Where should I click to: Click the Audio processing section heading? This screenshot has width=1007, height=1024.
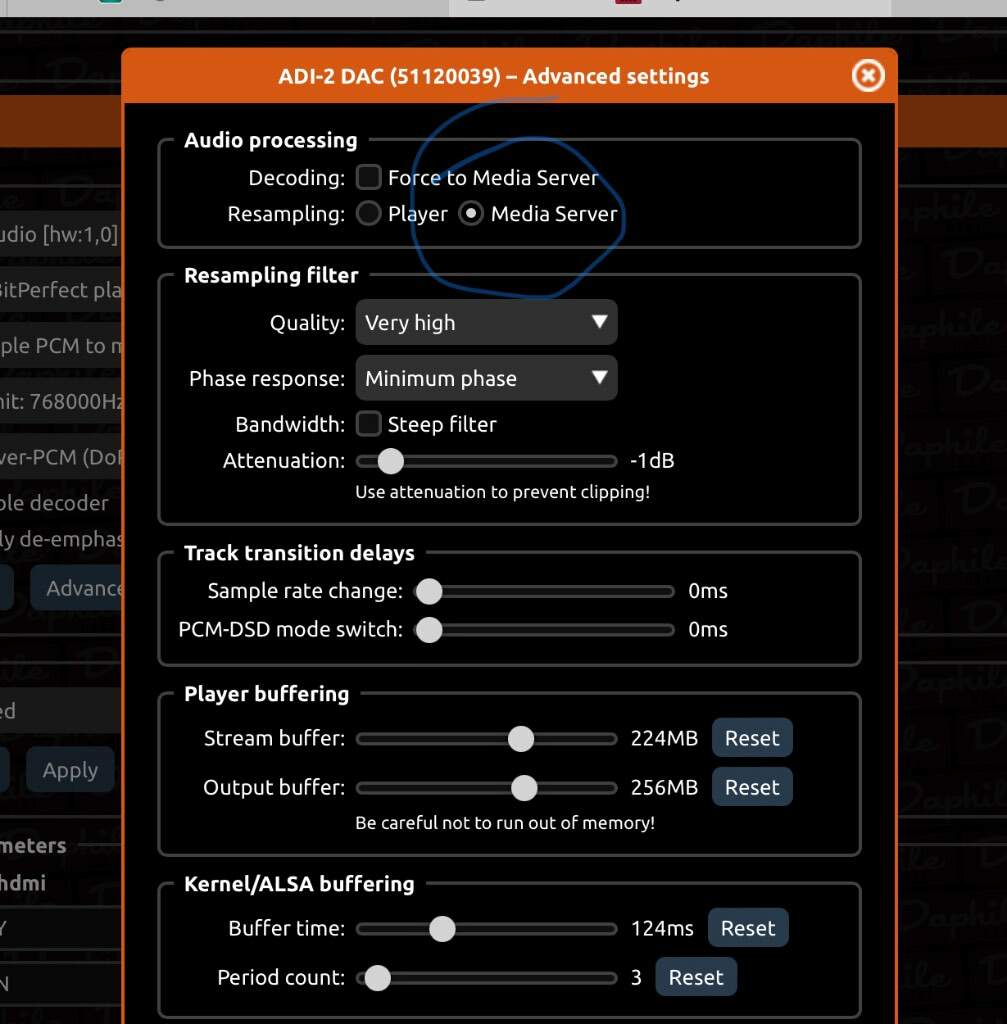270,140
